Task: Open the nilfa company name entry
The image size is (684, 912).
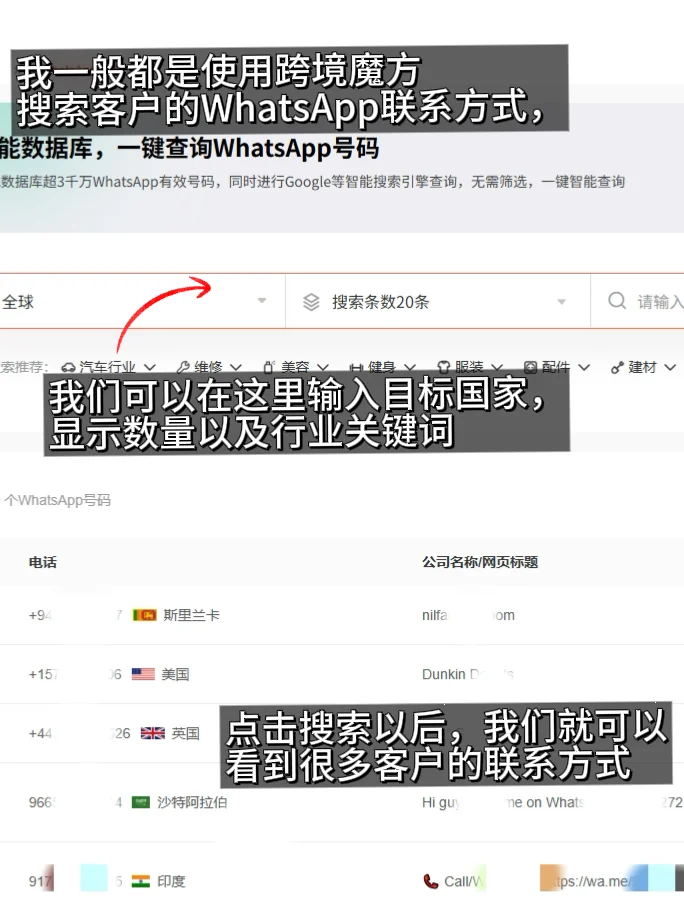Action: [468, 615]
